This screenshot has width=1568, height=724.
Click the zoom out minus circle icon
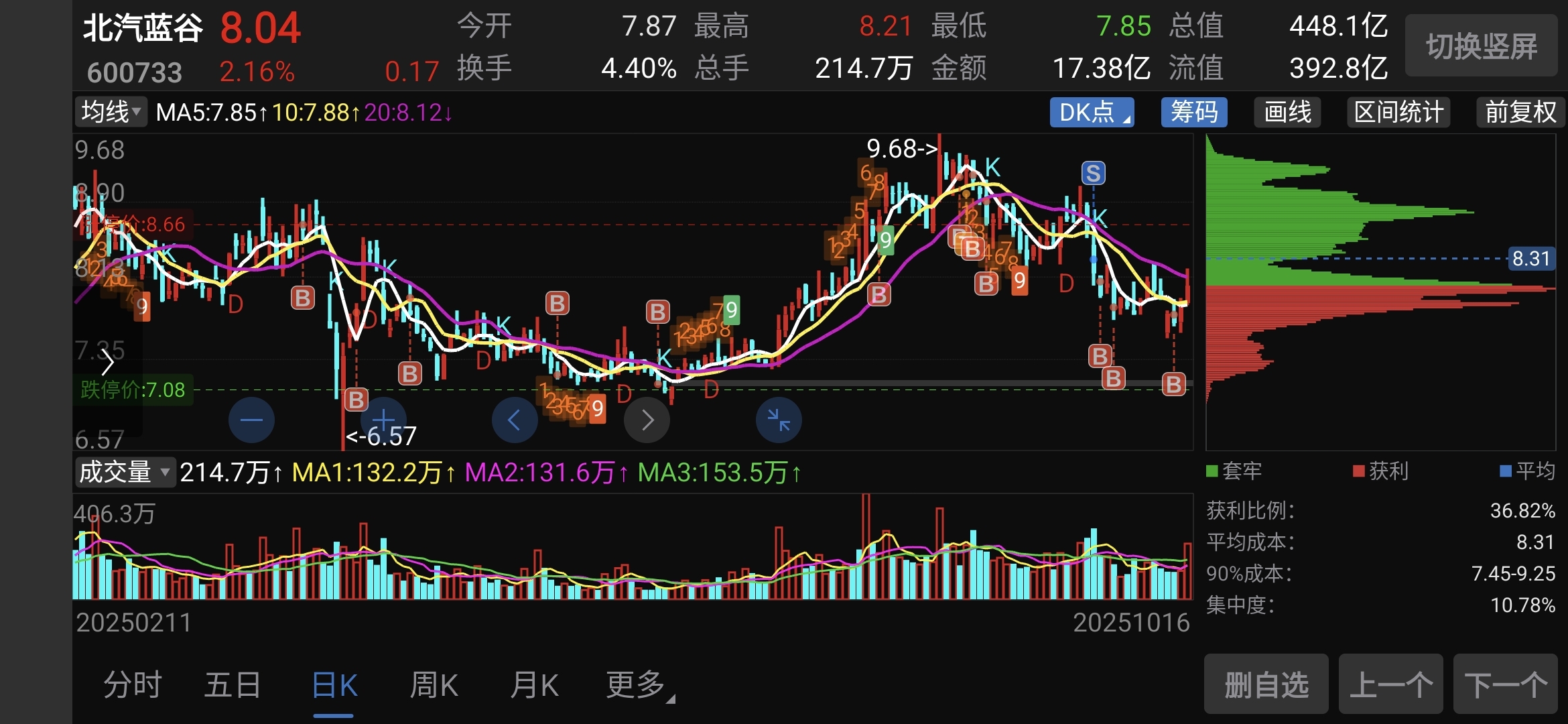point(251,420)
